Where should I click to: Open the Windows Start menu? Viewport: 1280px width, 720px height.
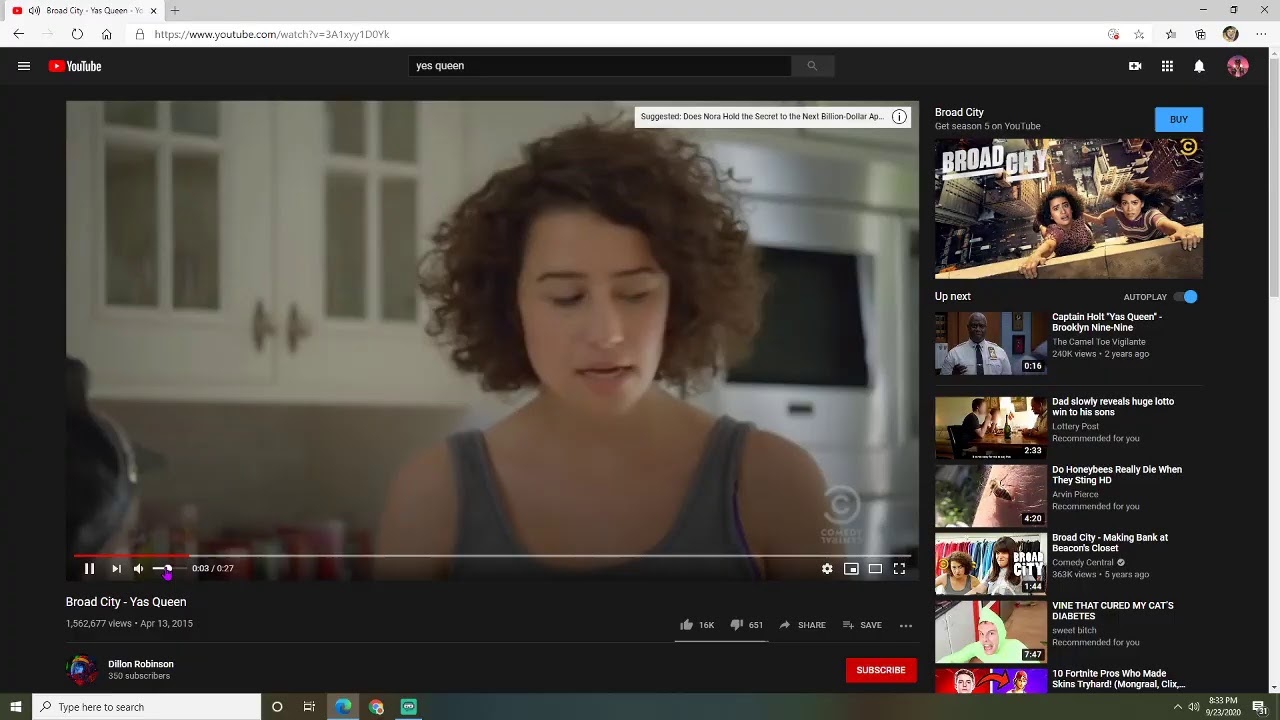(x=16, y=707)
